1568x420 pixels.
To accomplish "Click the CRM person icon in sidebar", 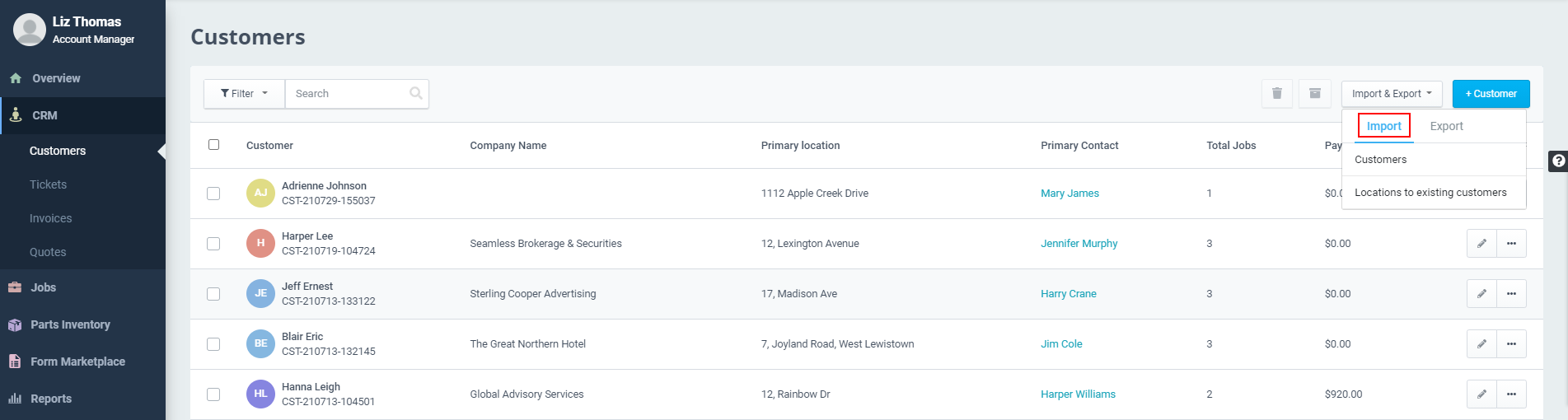I will 16,115.
